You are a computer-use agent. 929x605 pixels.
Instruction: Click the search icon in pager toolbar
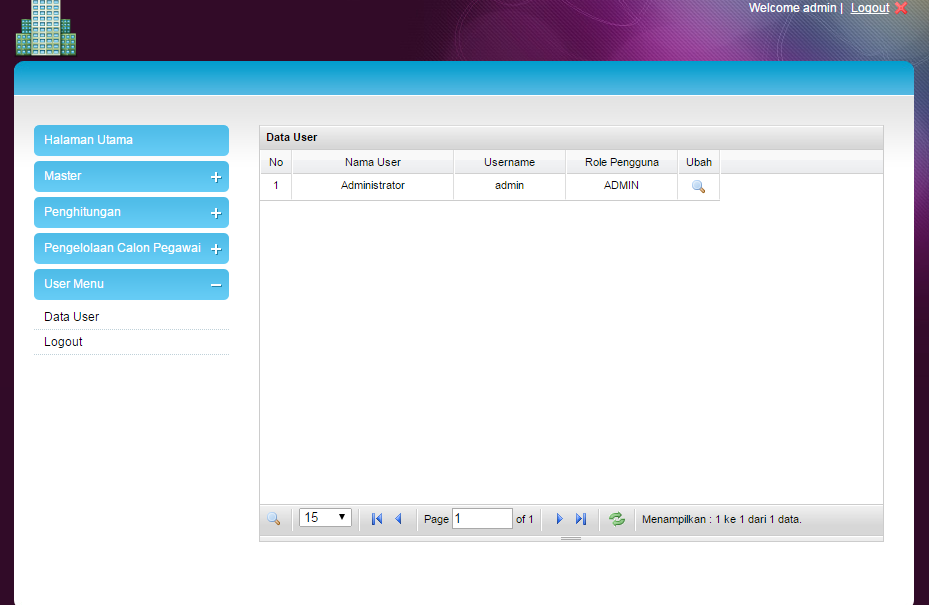coord(273,519)
